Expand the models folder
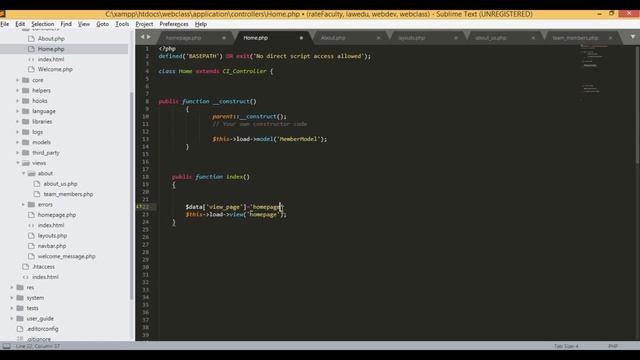640x360 pixels. pyautogui.click(x=18, y=142)
